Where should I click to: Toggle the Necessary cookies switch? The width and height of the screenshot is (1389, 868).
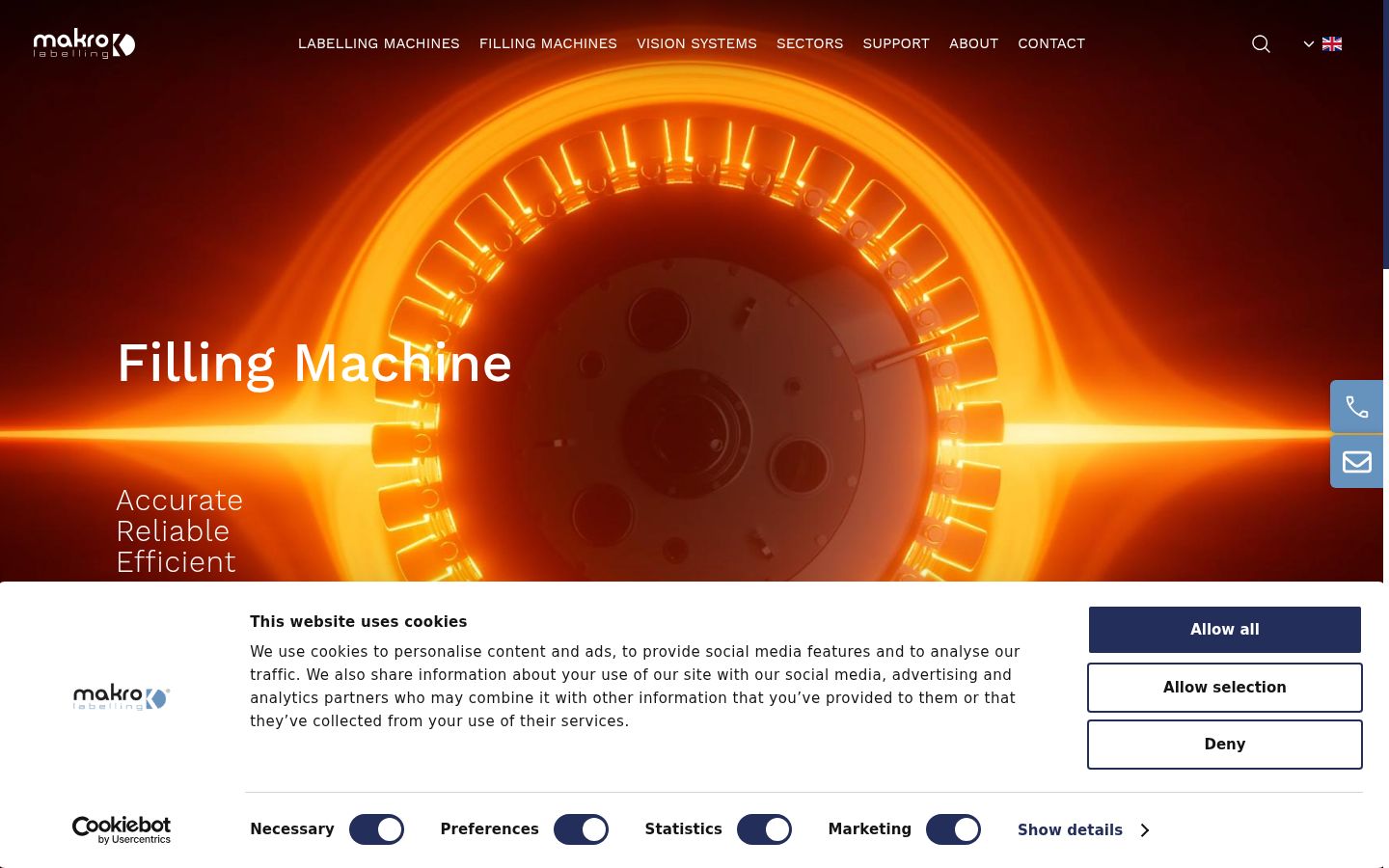(376, 829)
